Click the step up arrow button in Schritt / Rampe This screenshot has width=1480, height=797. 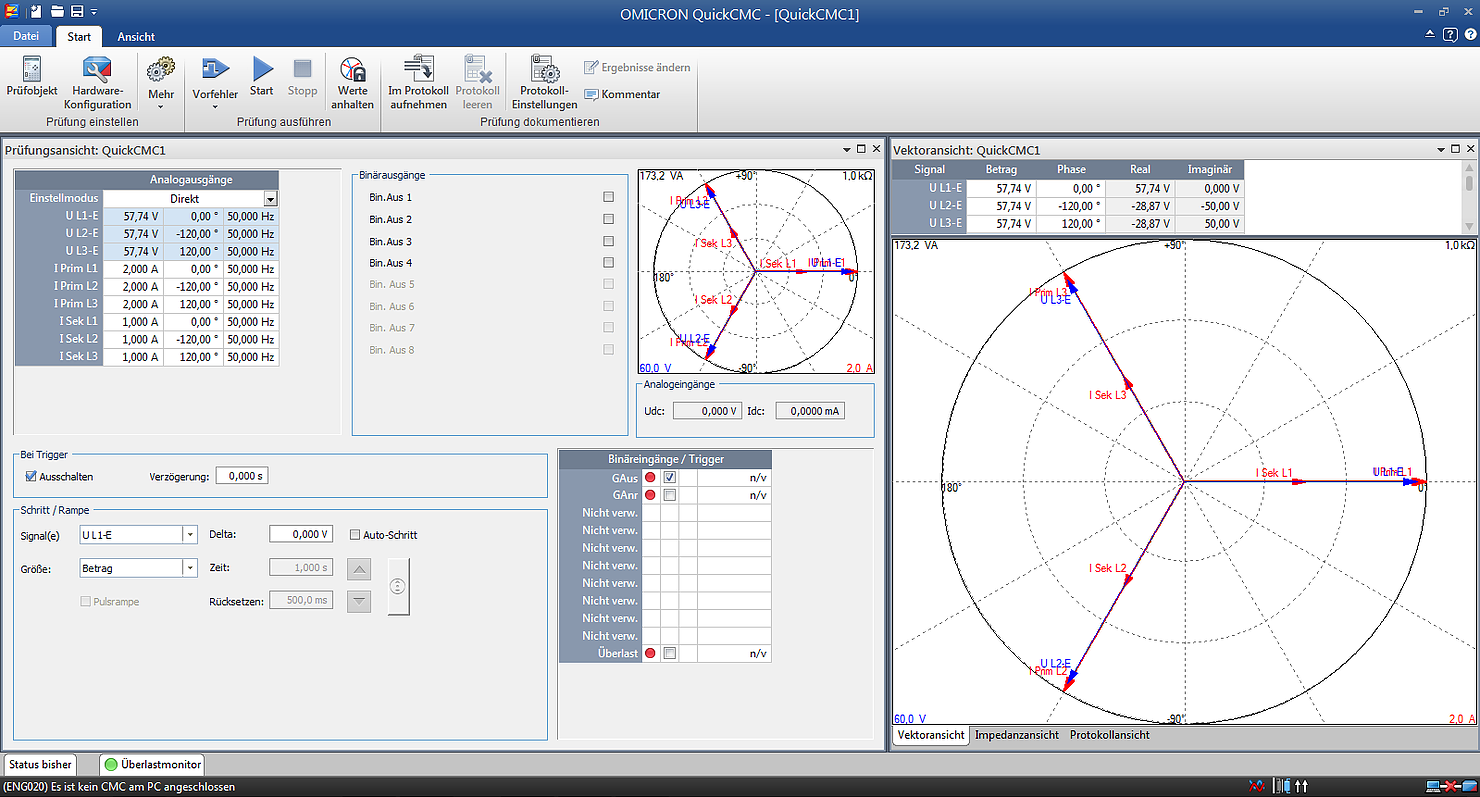(359, 570)
